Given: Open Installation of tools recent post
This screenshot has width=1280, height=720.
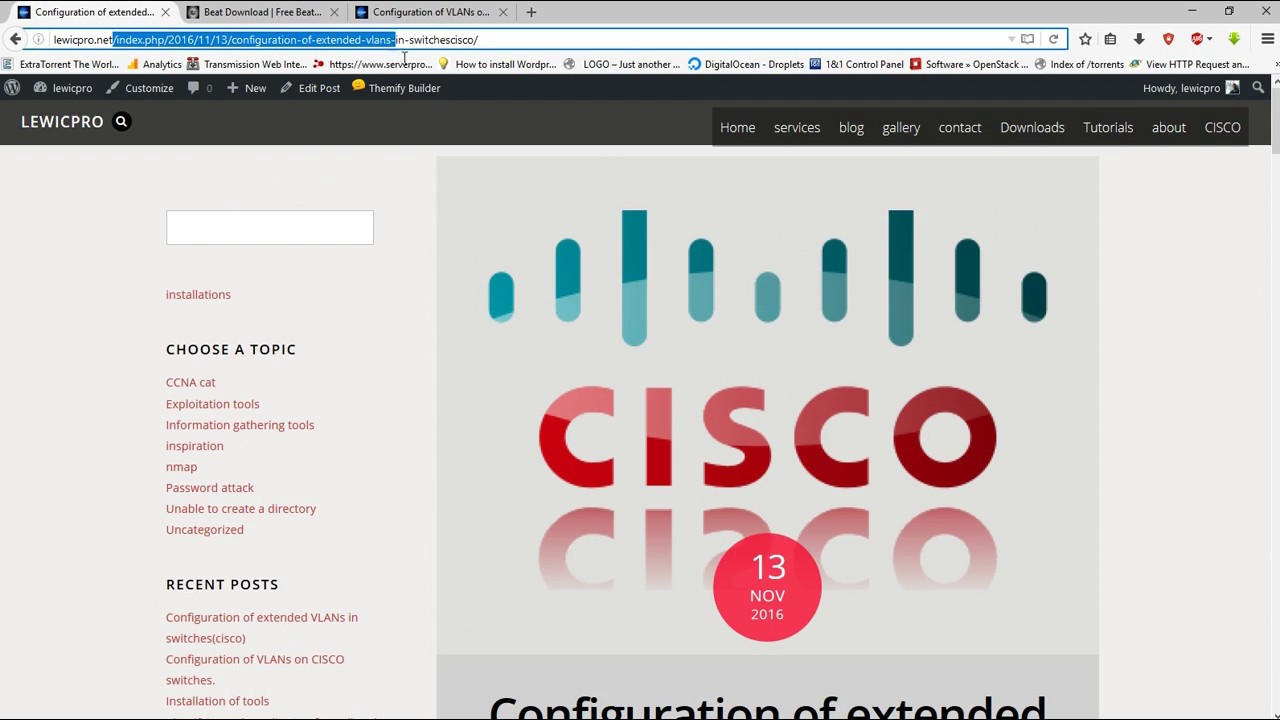Looking at the screenshot, I should [217, 701].
